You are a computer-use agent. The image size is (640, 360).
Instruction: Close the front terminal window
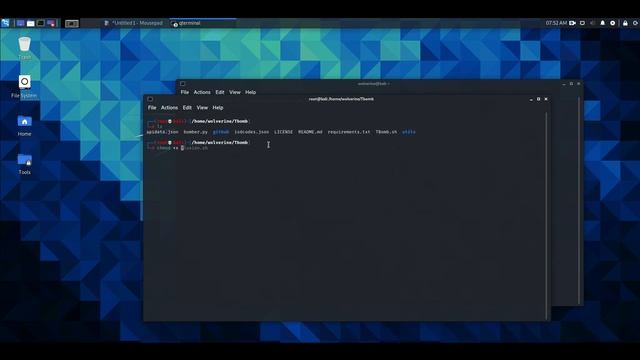click(546, 99)
